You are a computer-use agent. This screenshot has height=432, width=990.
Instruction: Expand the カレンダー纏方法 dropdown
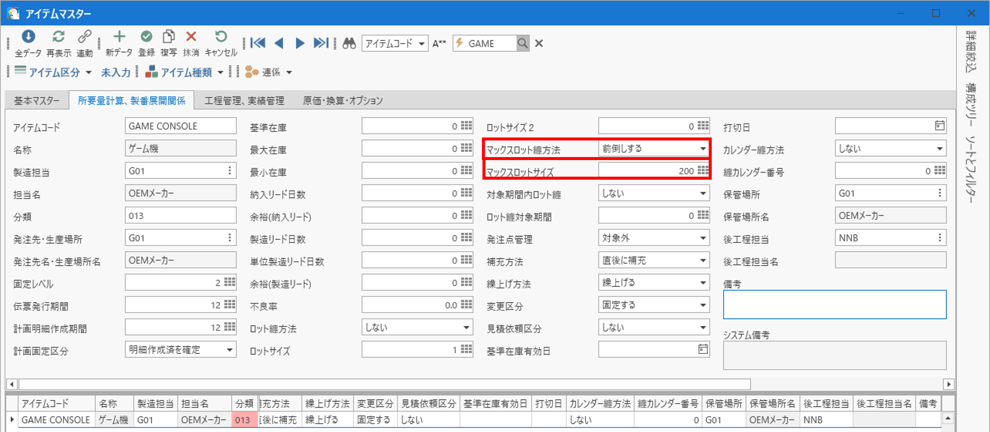[940, 148]
